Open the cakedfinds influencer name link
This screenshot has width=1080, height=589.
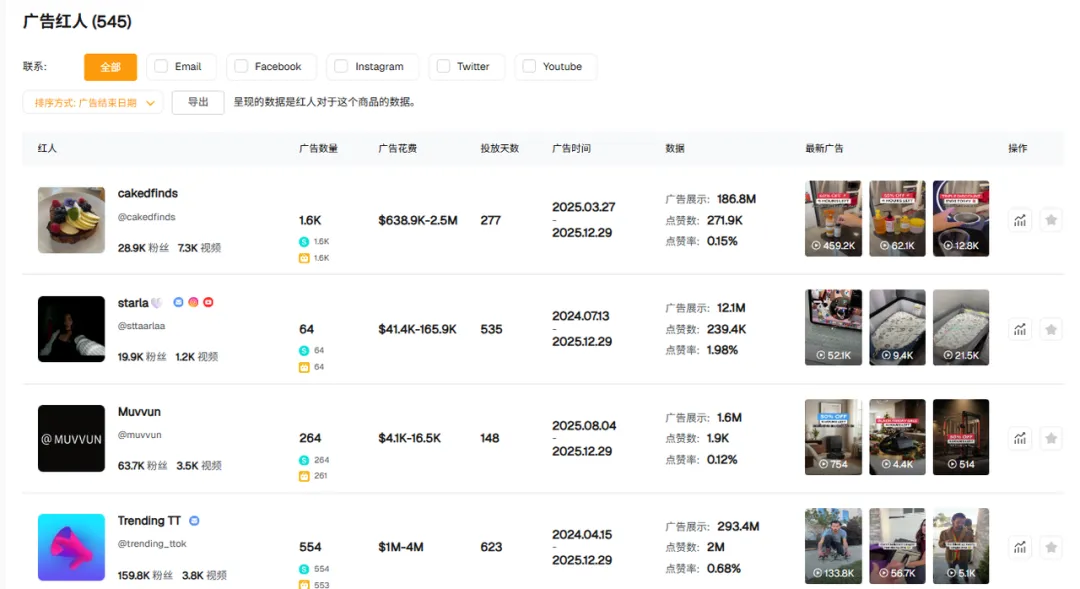tap(148, 194)
